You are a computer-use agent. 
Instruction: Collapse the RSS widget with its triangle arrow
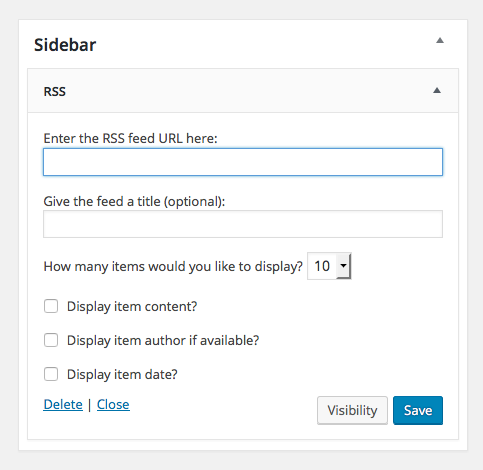[x=437, y=91]
